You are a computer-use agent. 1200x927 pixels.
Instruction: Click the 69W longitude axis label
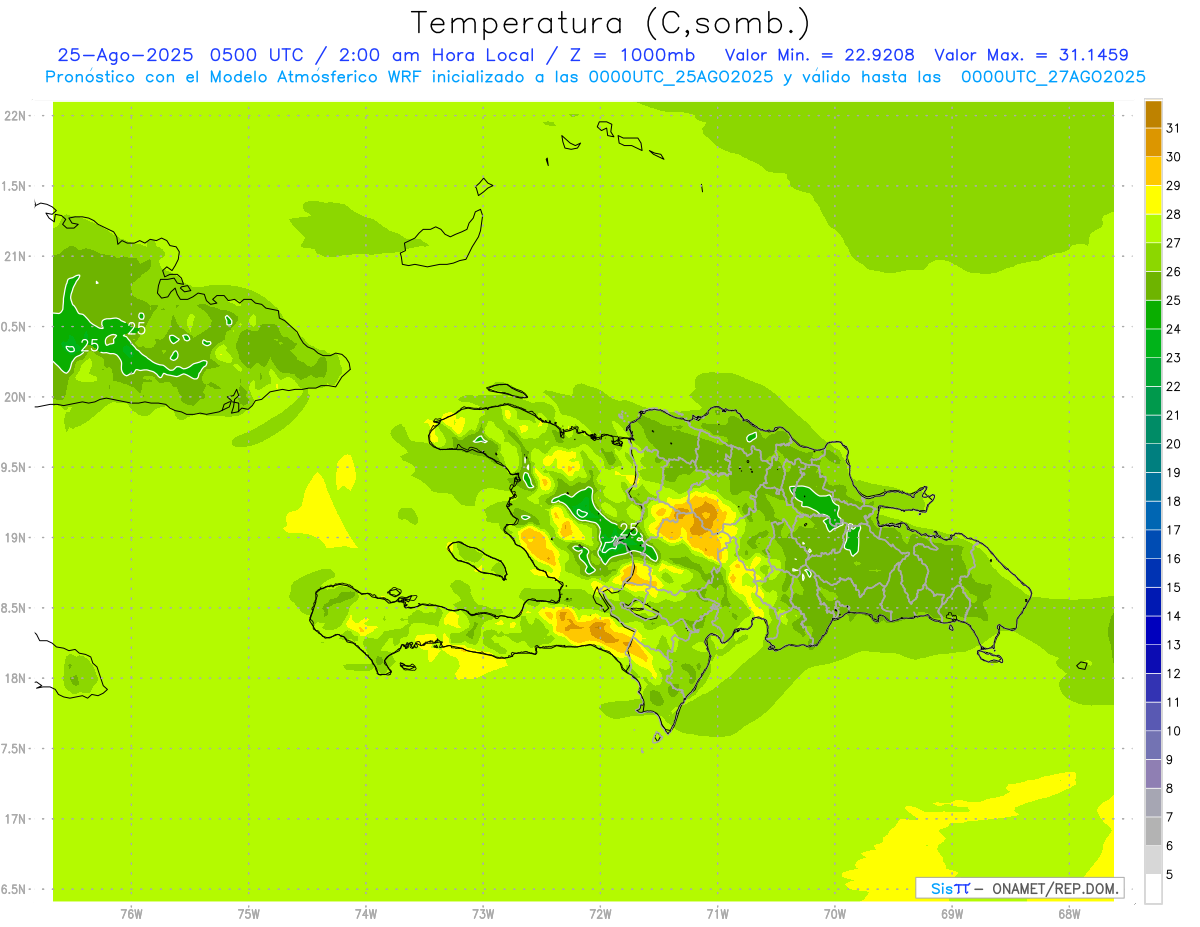click(x=951, y=913)
